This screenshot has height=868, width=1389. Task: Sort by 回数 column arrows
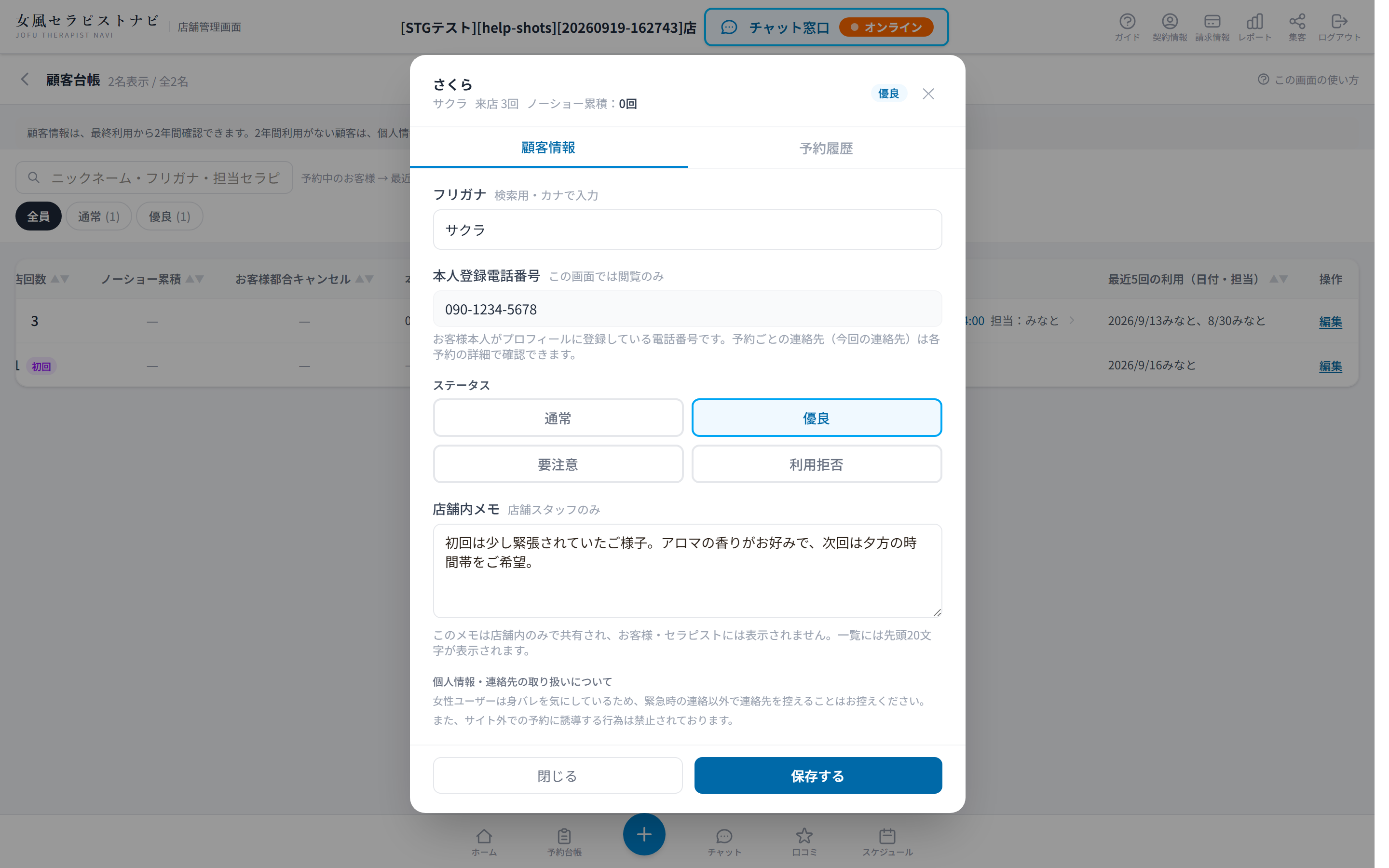tap(60, 279)
